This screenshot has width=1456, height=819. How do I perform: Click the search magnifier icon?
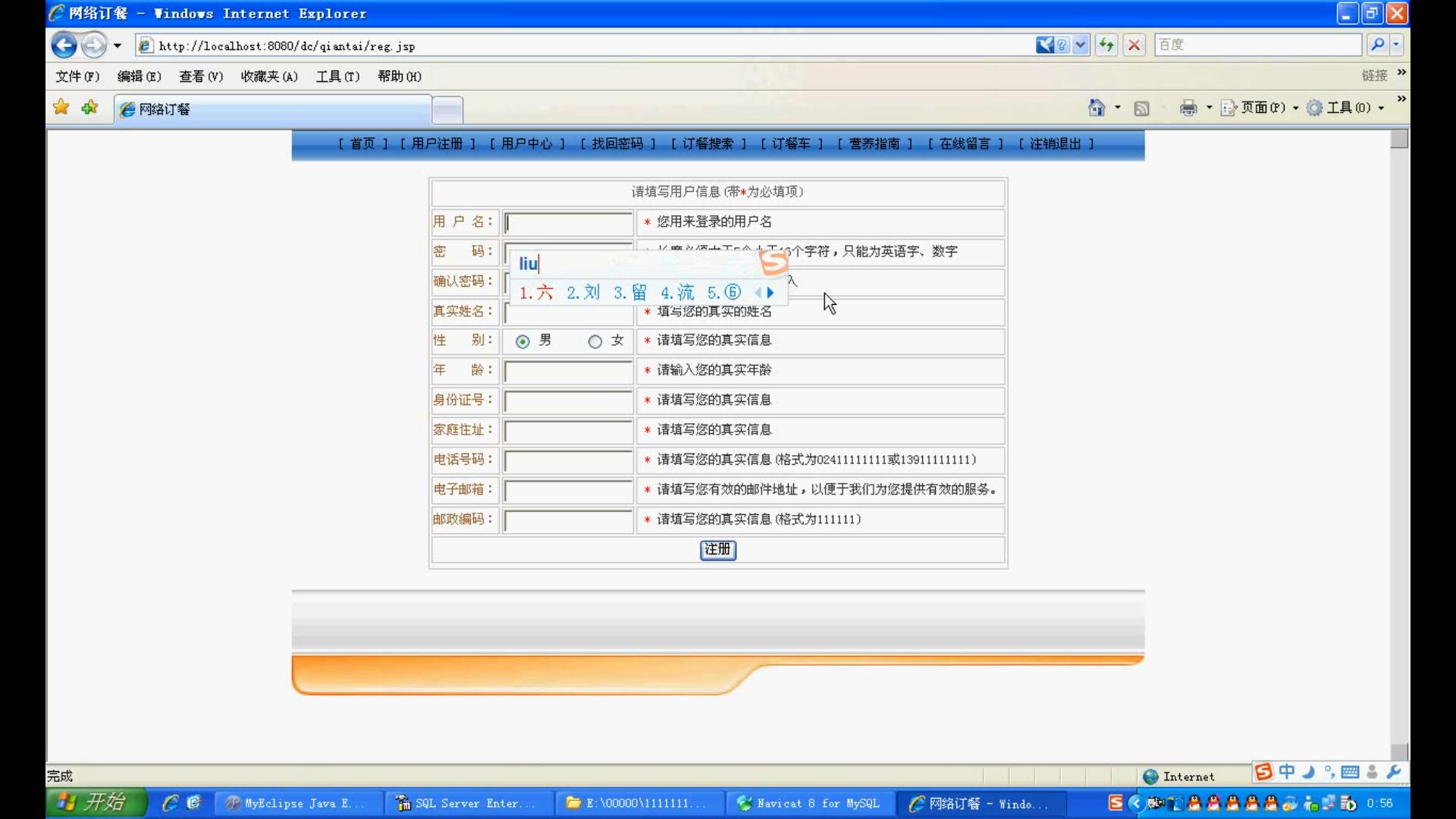1378,45
